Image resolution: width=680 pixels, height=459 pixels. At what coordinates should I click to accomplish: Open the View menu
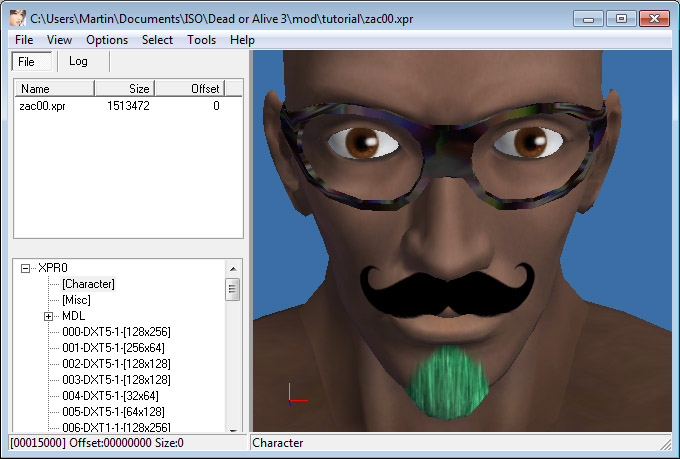tap(59, 40)
